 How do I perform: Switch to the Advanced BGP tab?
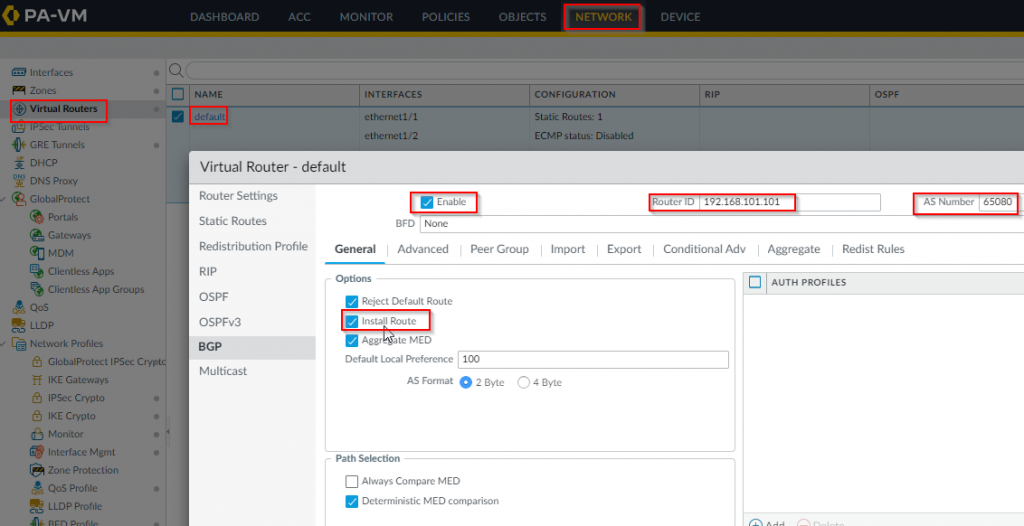423,249
